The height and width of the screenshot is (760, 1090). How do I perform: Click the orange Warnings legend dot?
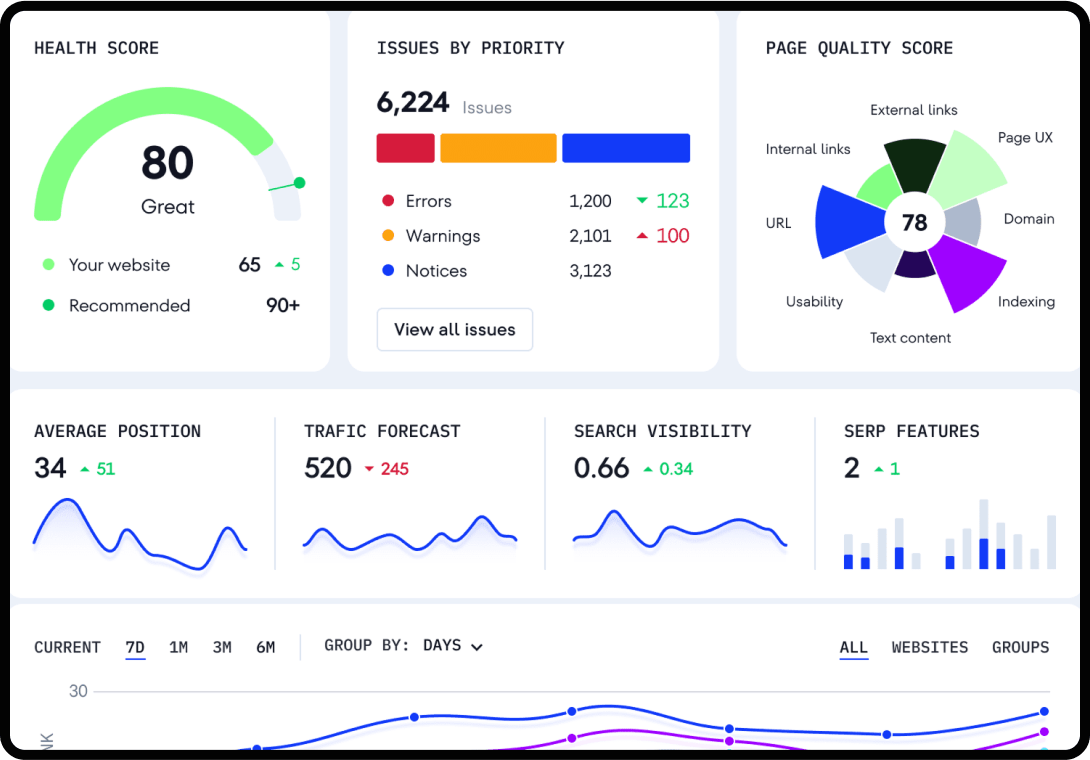pyautogui.click(x=389, y=236)
